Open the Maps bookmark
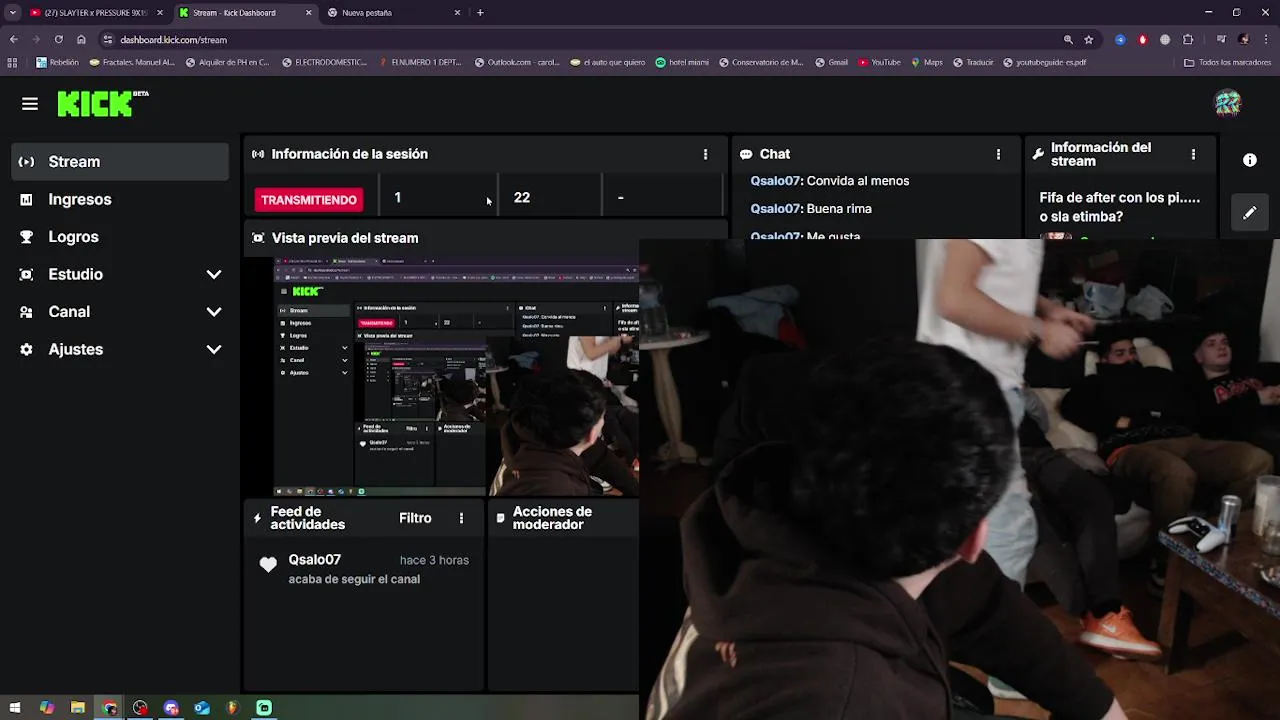1280x720 pixels. [x=926, y=62]
